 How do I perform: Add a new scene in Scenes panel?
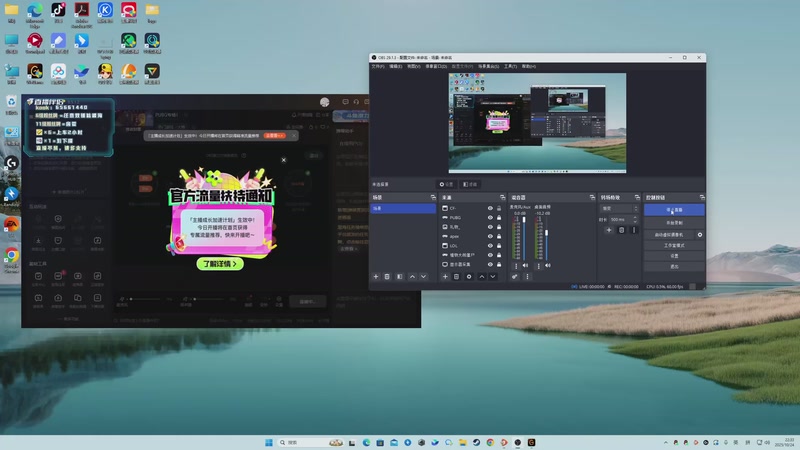[x=376, y=277]
